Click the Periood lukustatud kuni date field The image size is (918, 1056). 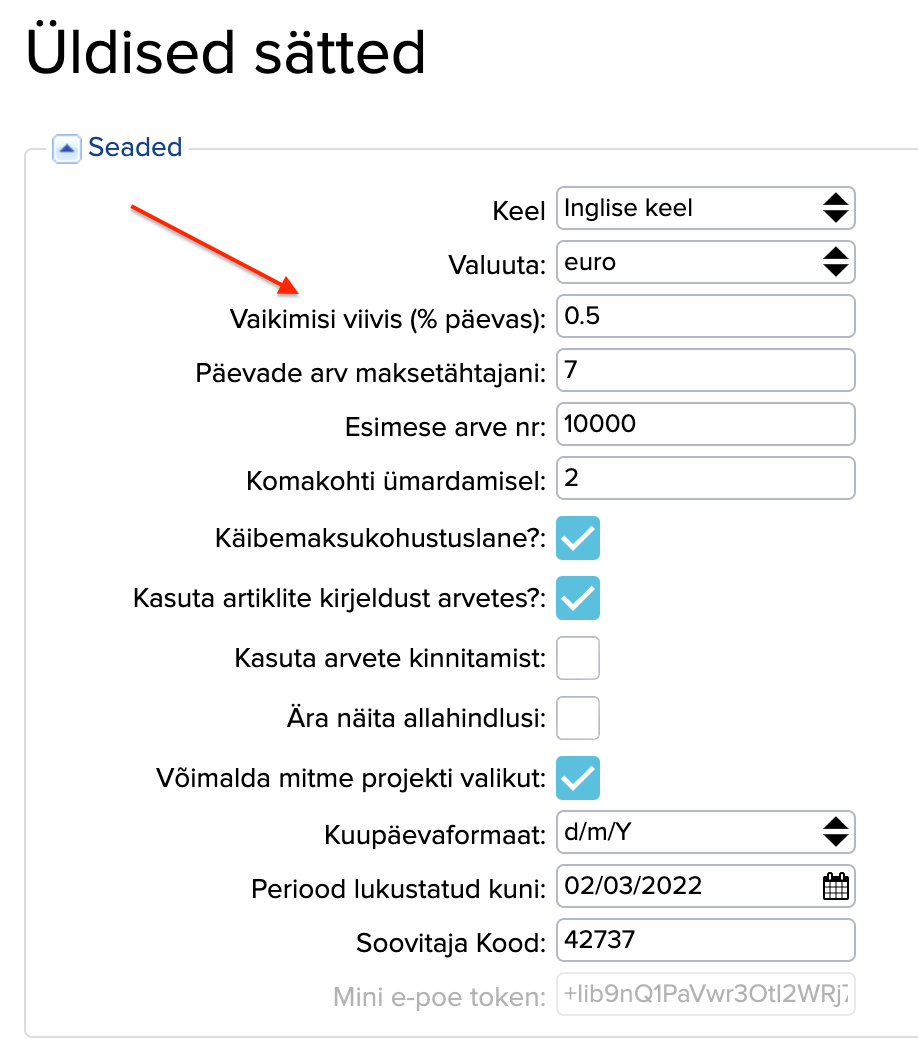click(x=685, y=886)
